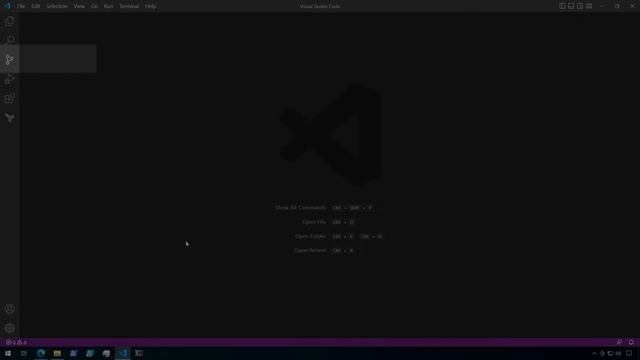Open the File menu
The height and width of the screenshot is (360, 640).
pyautogui.click(x=21, y=6)
